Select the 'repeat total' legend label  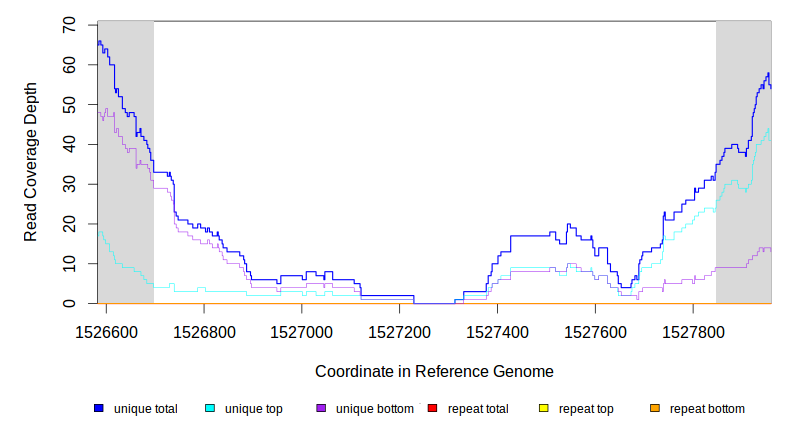tap(480, 409)
